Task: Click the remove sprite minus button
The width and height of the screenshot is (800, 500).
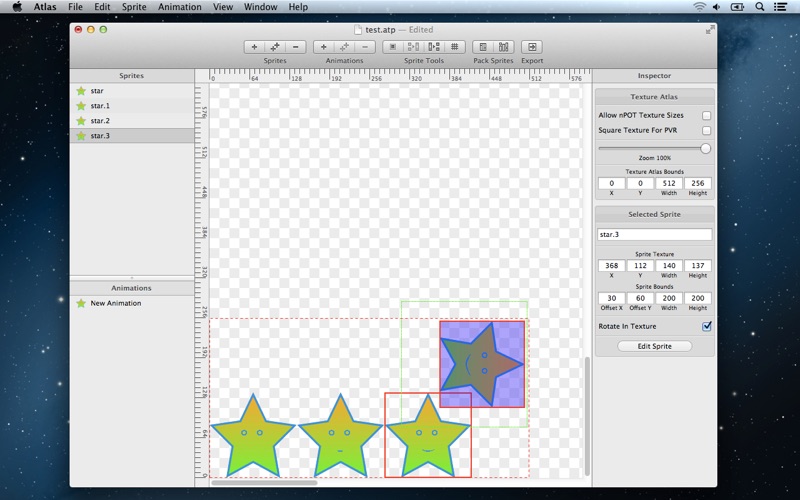Action: (296, 47)
